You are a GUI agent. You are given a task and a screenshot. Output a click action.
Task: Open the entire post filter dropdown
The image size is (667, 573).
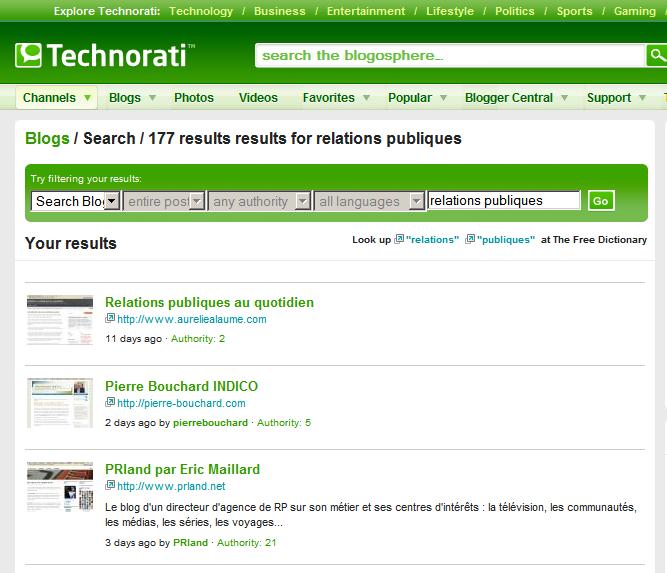(164, 201)
